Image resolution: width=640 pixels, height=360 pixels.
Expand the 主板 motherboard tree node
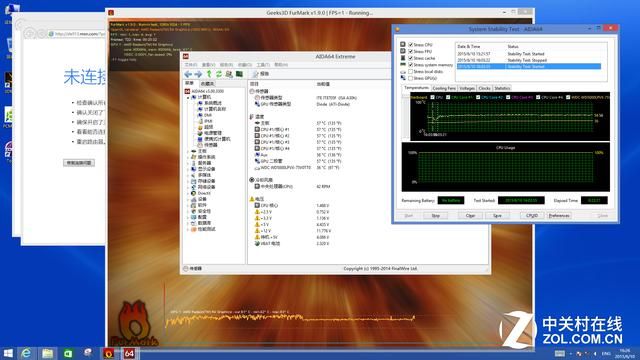188,151
